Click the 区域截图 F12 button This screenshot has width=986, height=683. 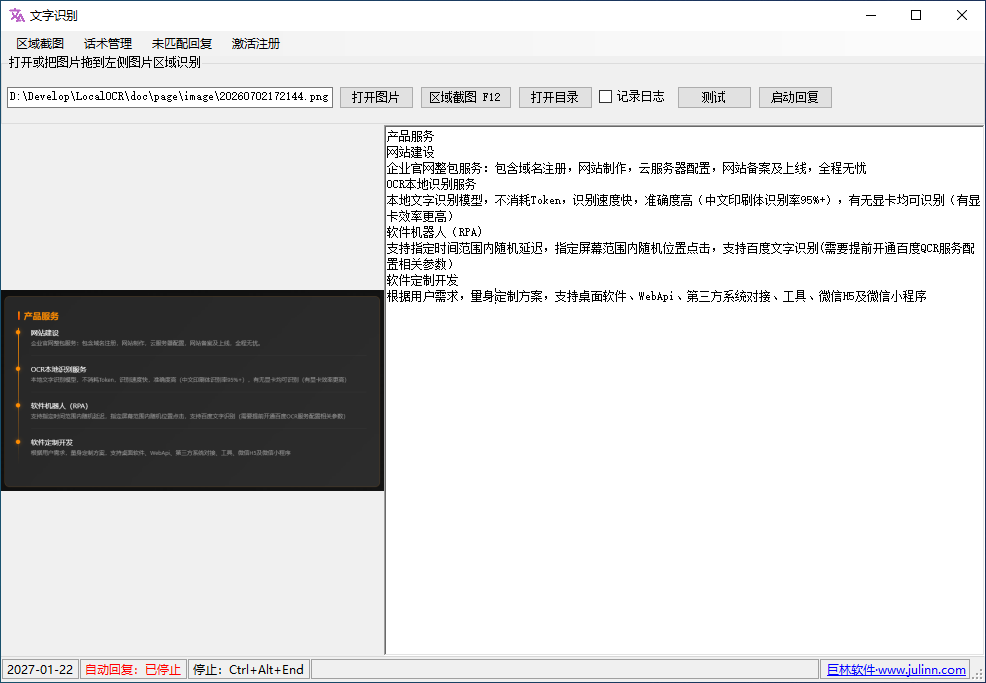465,97
